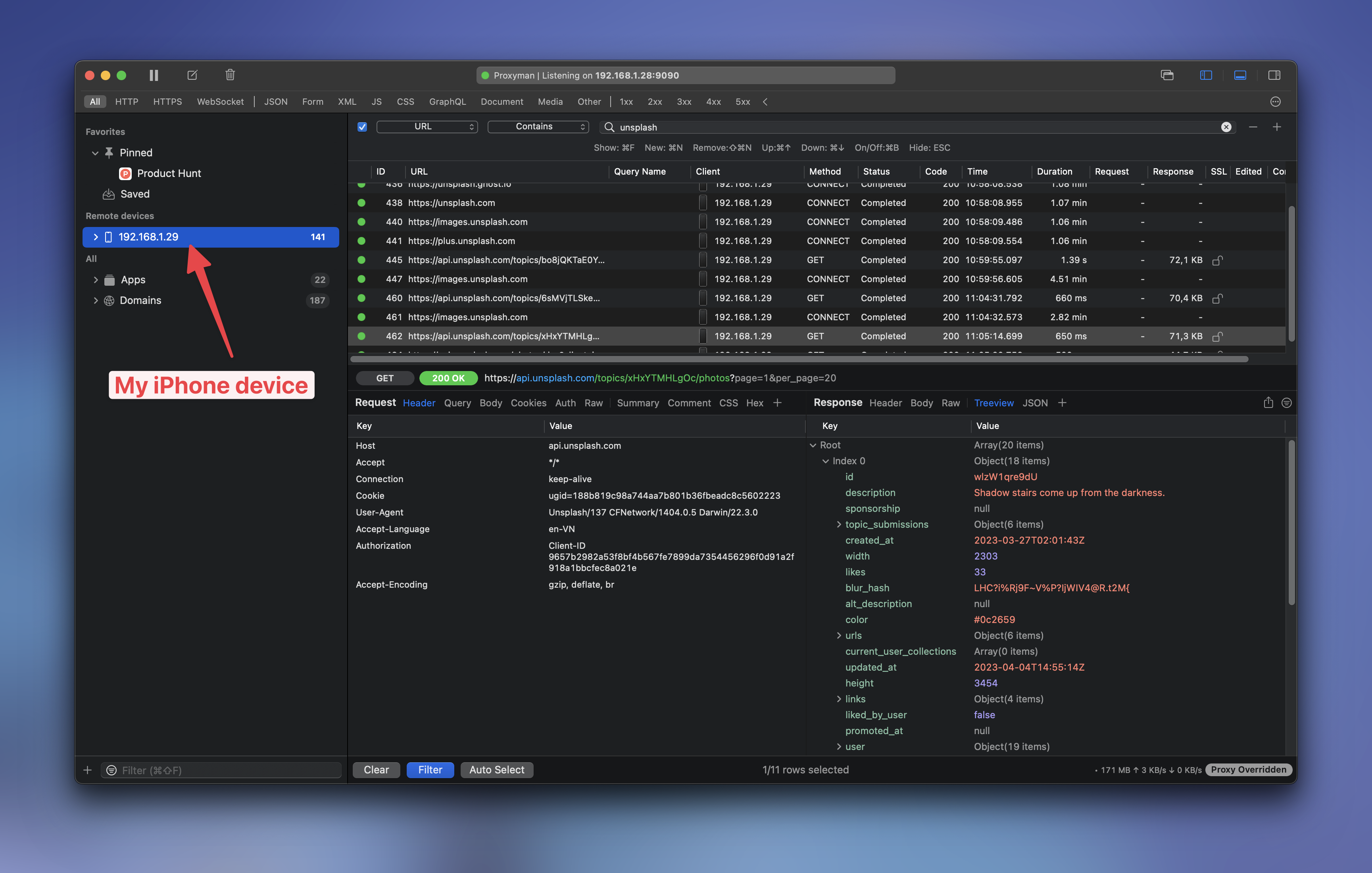Image resolution: width=1372 pixels, height=873 pixels.
Task: Click the Response treeview vertical scrollbar
Action: [x=1291, y=523]
